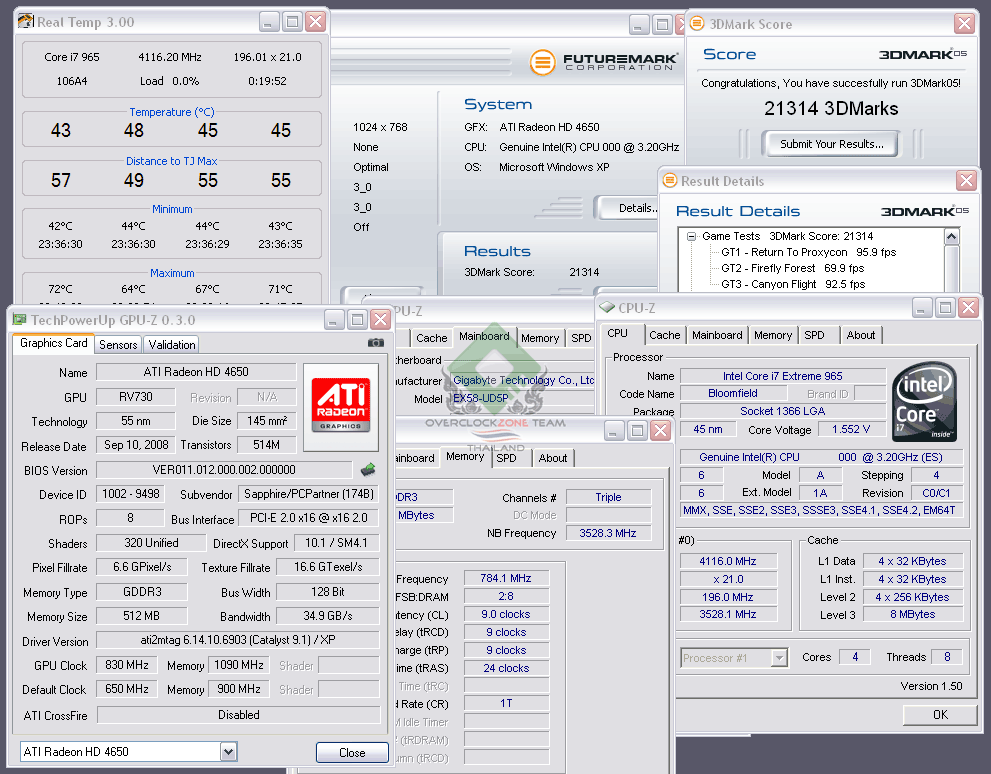This screenshot has height=774, width=991.
Task: Click the 3DMark Score window title icon
Action: 696,24
